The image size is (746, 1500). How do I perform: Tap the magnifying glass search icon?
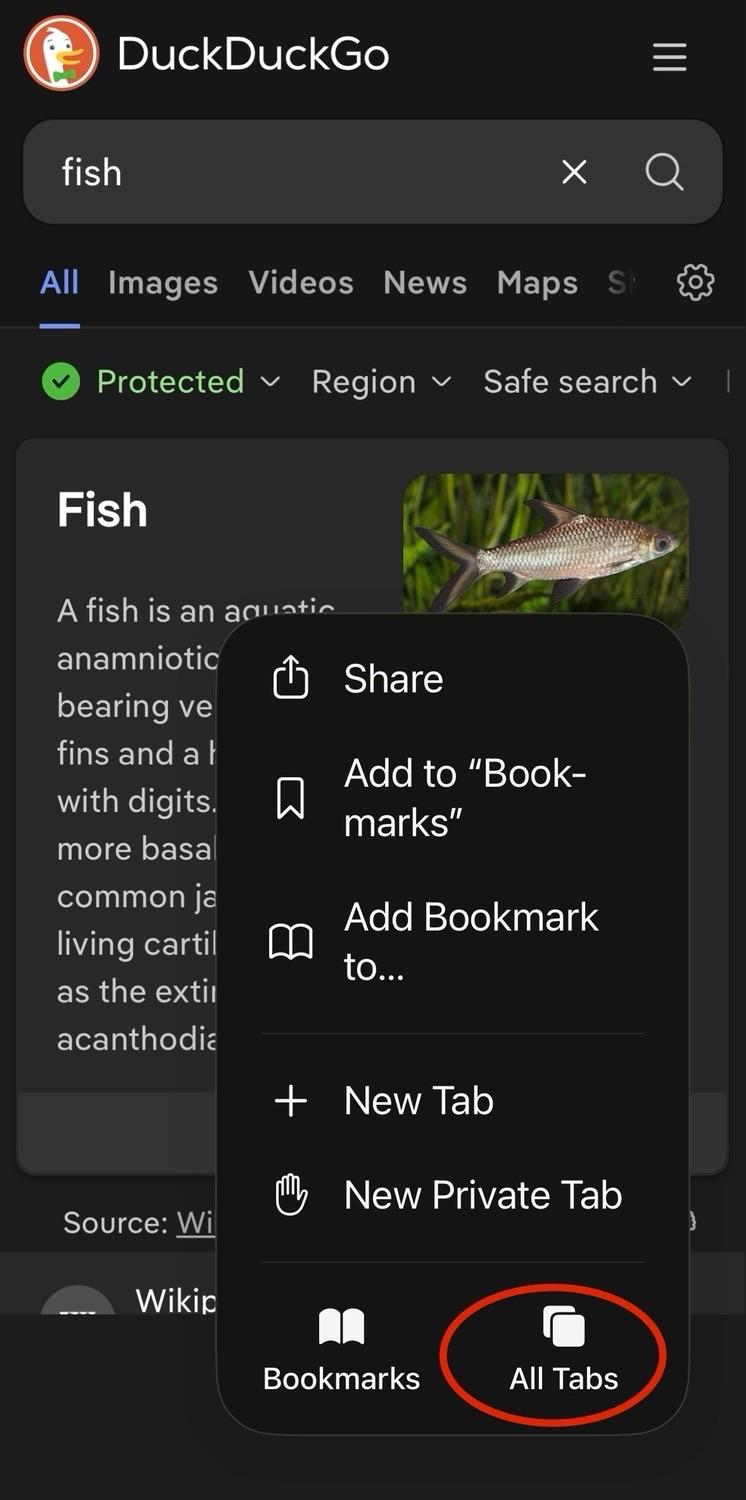click(664, 172)
